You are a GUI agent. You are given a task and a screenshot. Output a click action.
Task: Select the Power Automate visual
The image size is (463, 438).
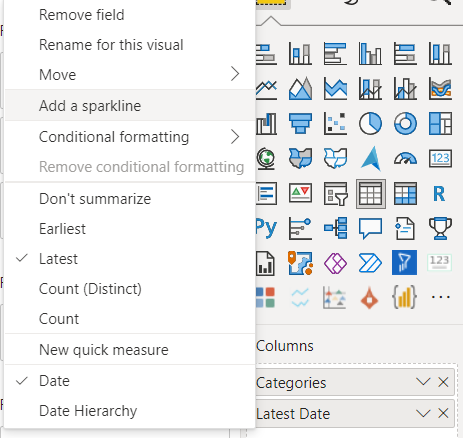(370, 263)
